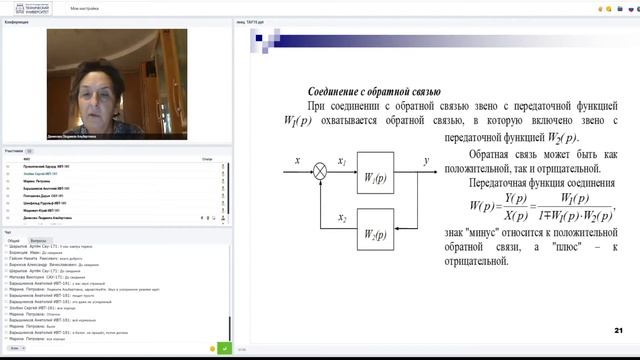640x360 pixels.
Task: Click the W2(p) feedback block in slide
Action: [x=376, y=229]
